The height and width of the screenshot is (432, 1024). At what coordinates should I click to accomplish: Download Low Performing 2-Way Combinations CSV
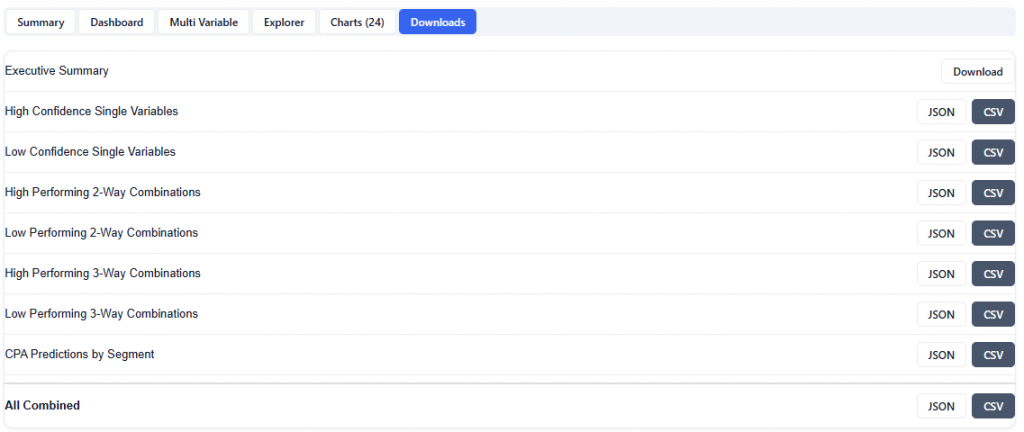tap(993, 234)
